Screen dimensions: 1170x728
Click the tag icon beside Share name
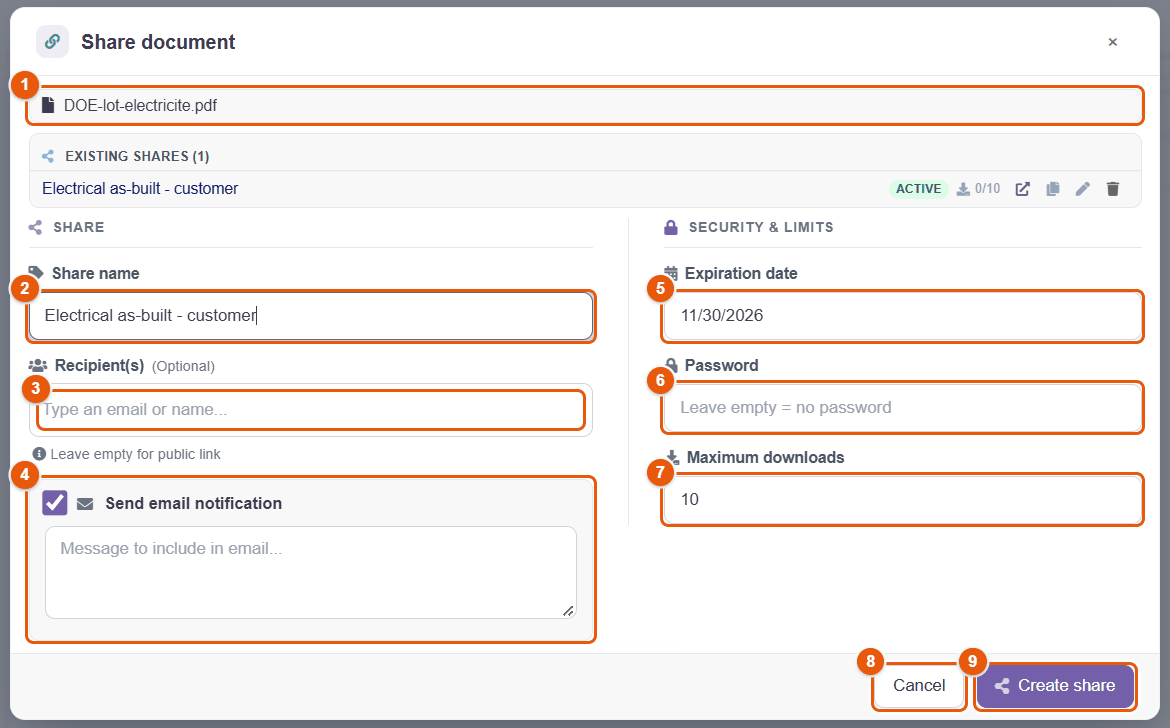coord(36,273)
